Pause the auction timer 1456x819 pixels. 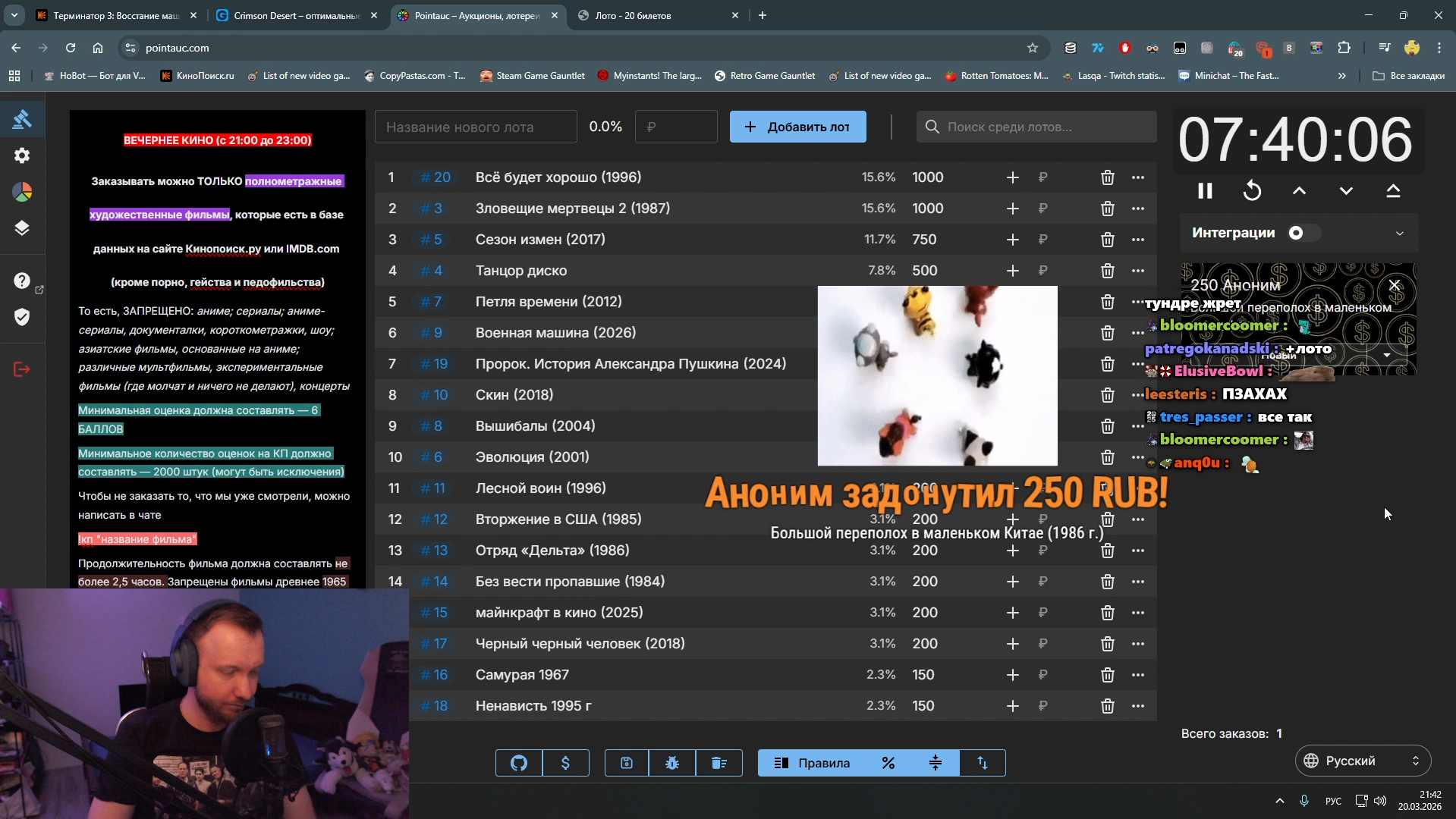(1205, 191)
